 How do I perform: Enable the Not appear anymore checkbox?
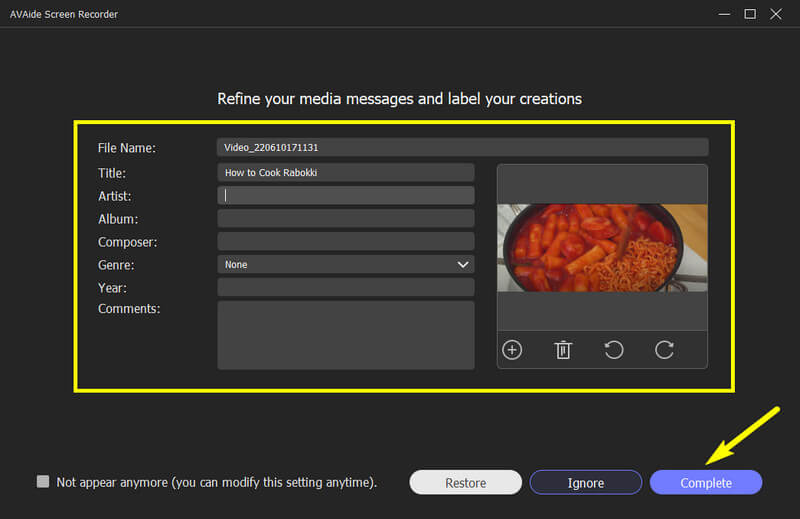(x=43, y=482)
